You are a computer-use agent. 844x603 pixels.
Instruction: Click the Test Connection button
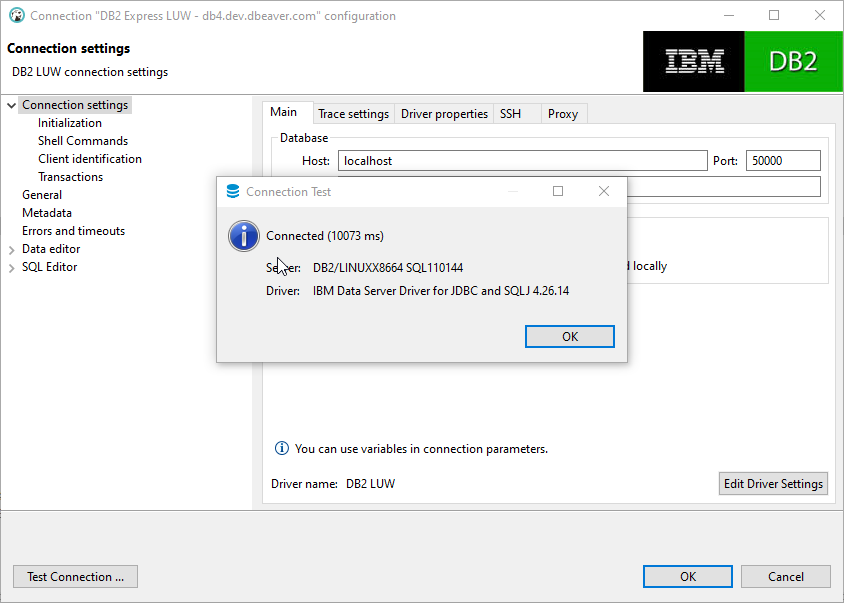point(75,576)
